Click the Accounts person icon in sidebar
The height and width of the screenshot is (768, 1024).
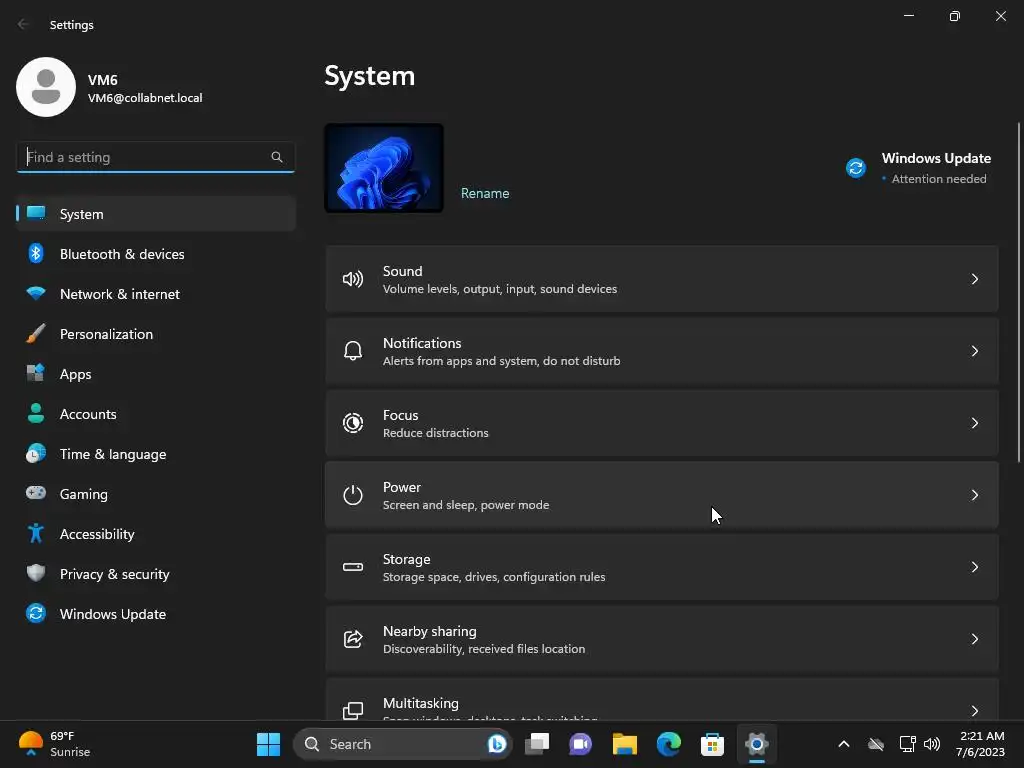click(36, 413)
